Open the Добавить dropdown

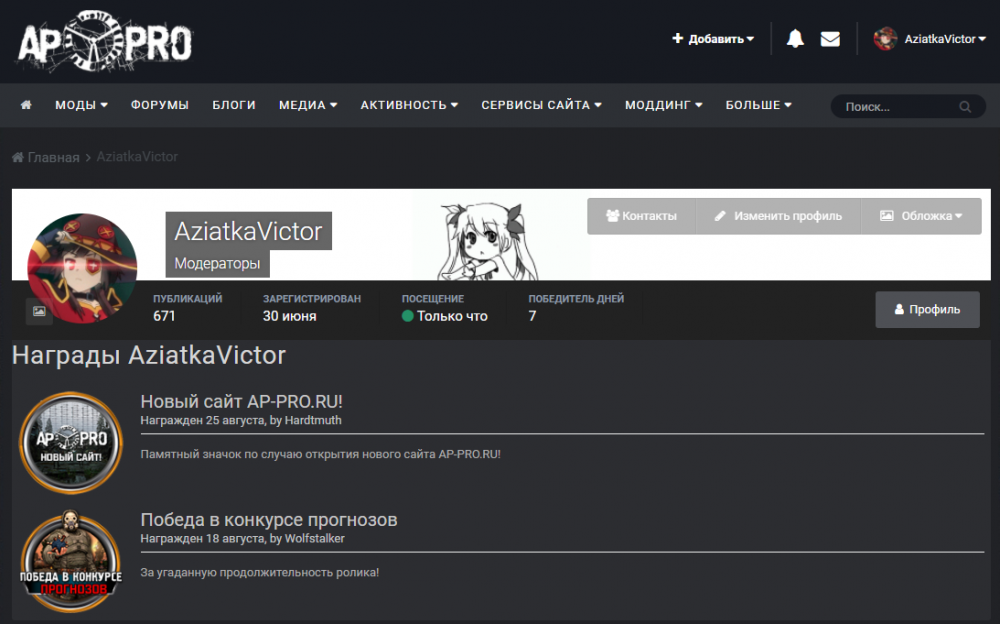tap(711, 38)
